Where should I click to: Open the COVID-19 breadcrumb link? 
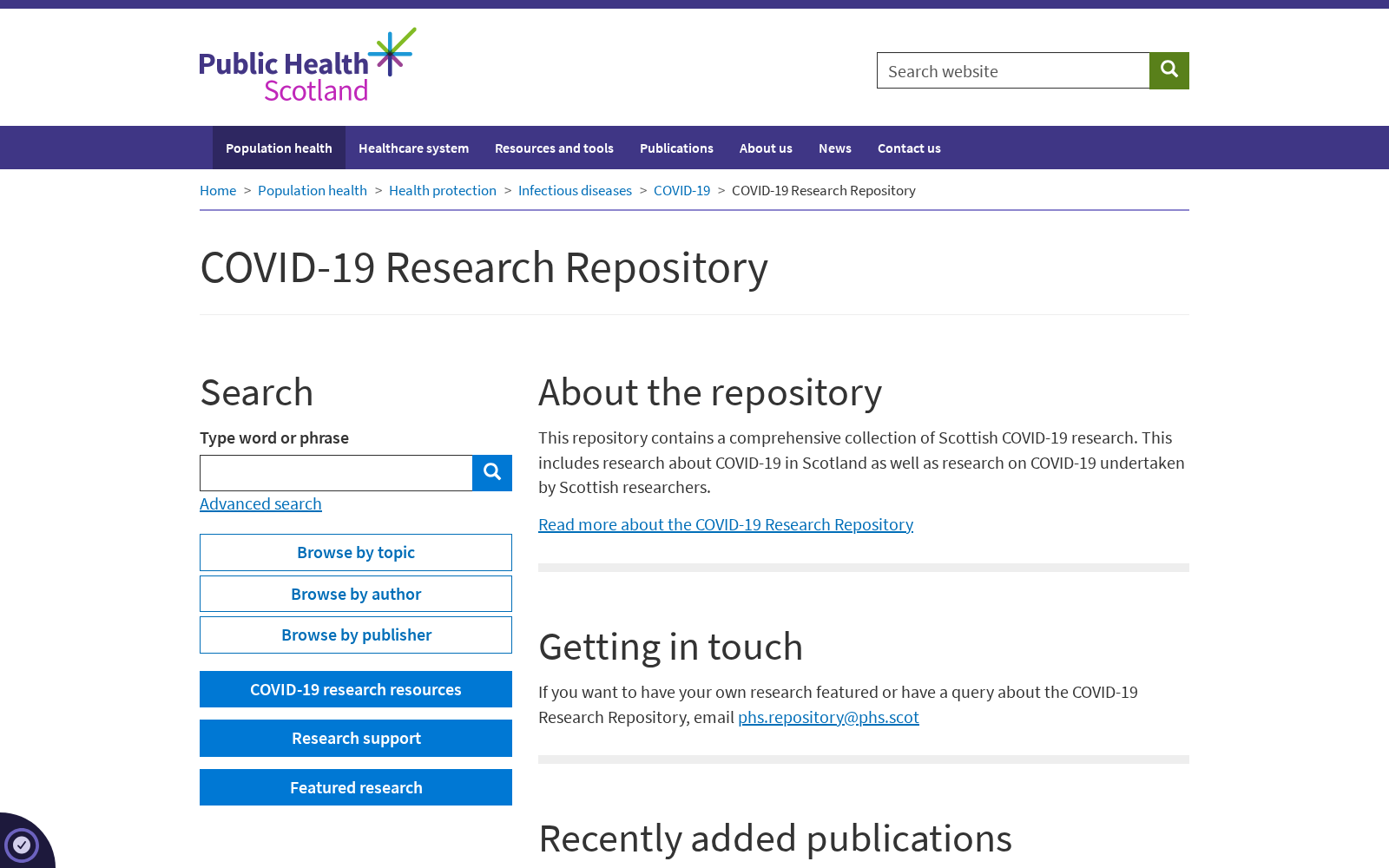[x=681, y=190]
